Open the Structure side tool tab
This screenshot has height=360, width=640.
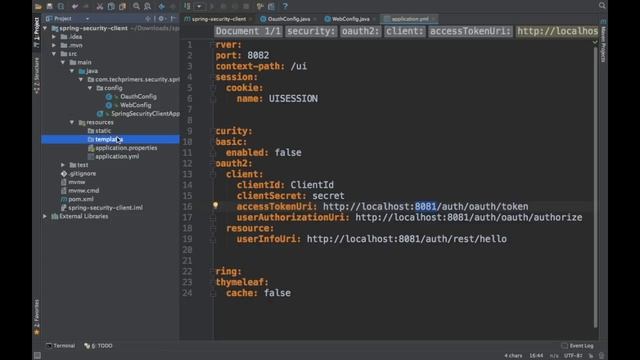point(37,75)
